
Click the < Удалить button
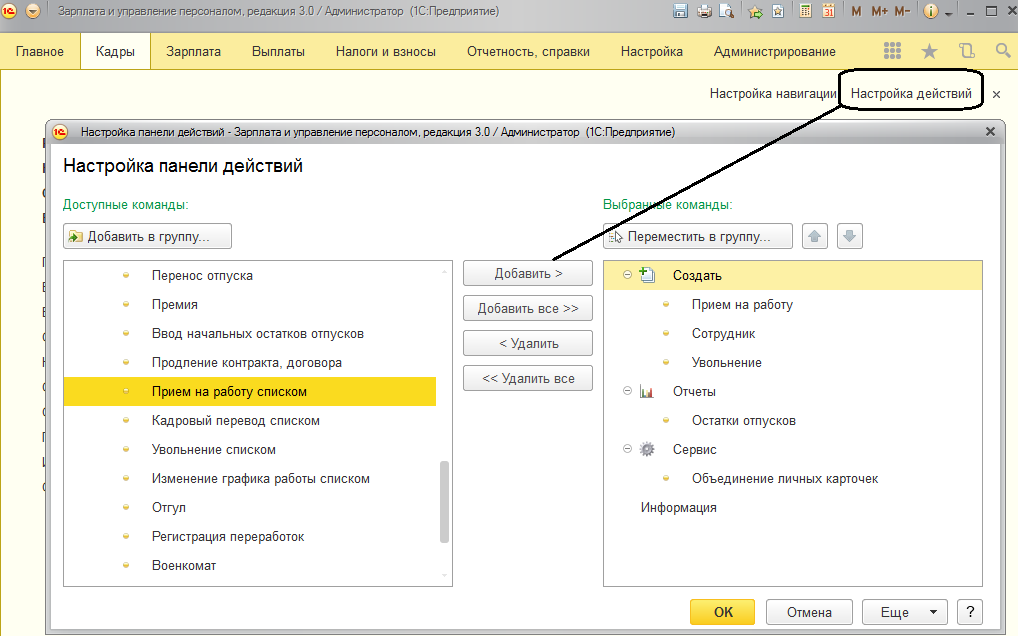pos(528,343)
